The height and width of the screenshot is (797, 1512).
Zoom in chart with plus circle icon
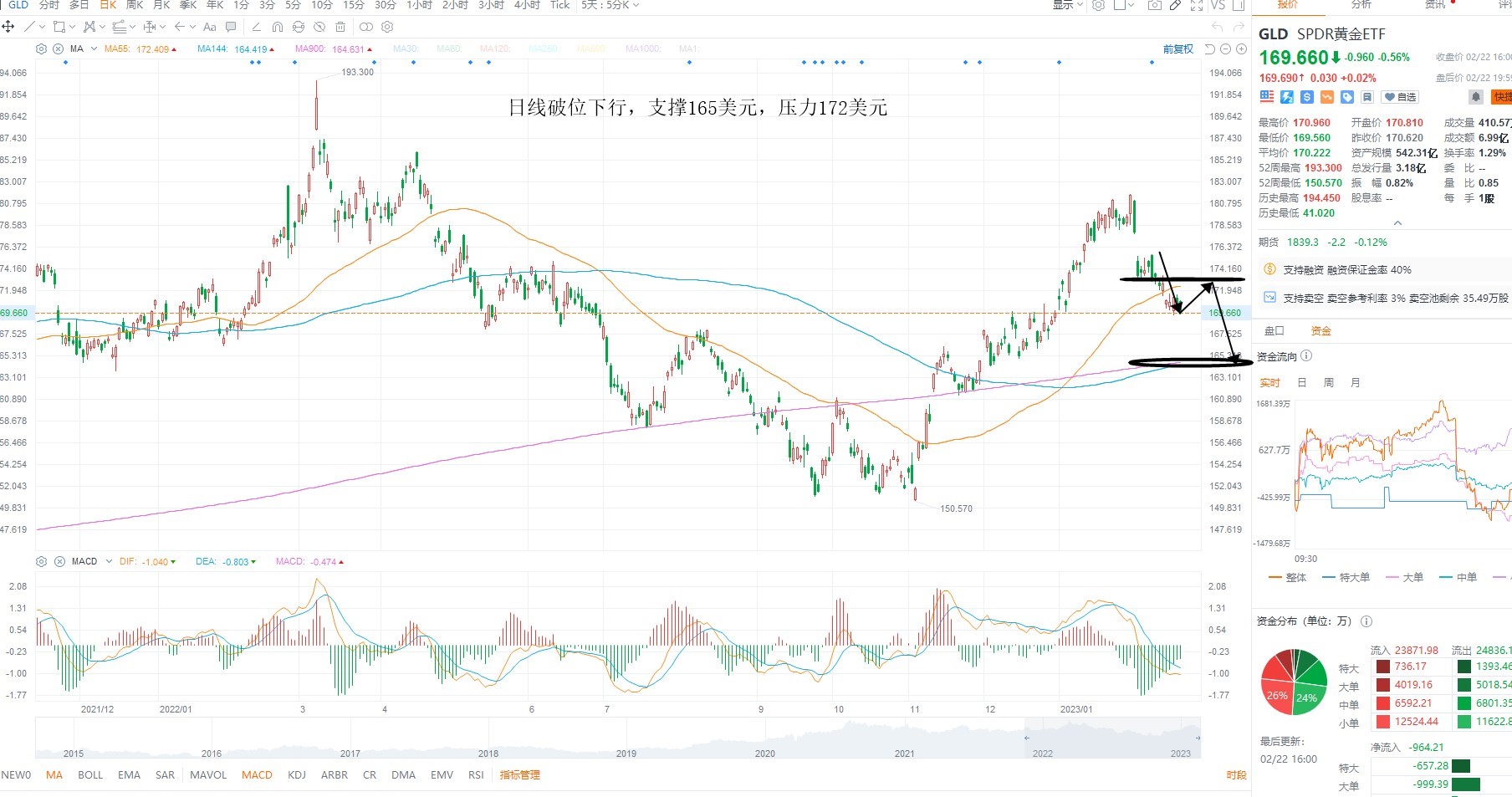(1241, 49)
